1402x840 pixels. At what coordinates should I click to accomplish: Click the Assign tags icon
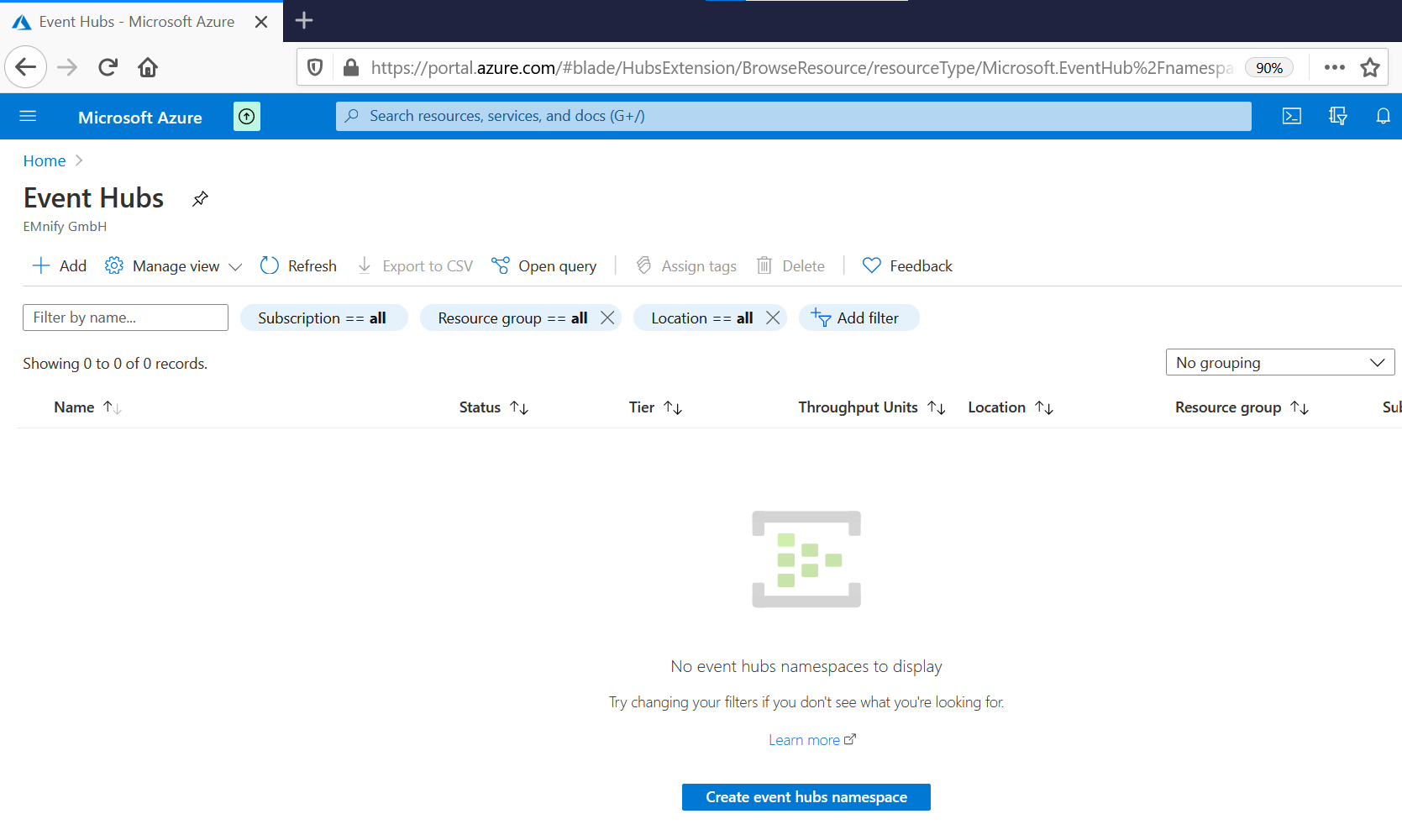tap(643, 265)
